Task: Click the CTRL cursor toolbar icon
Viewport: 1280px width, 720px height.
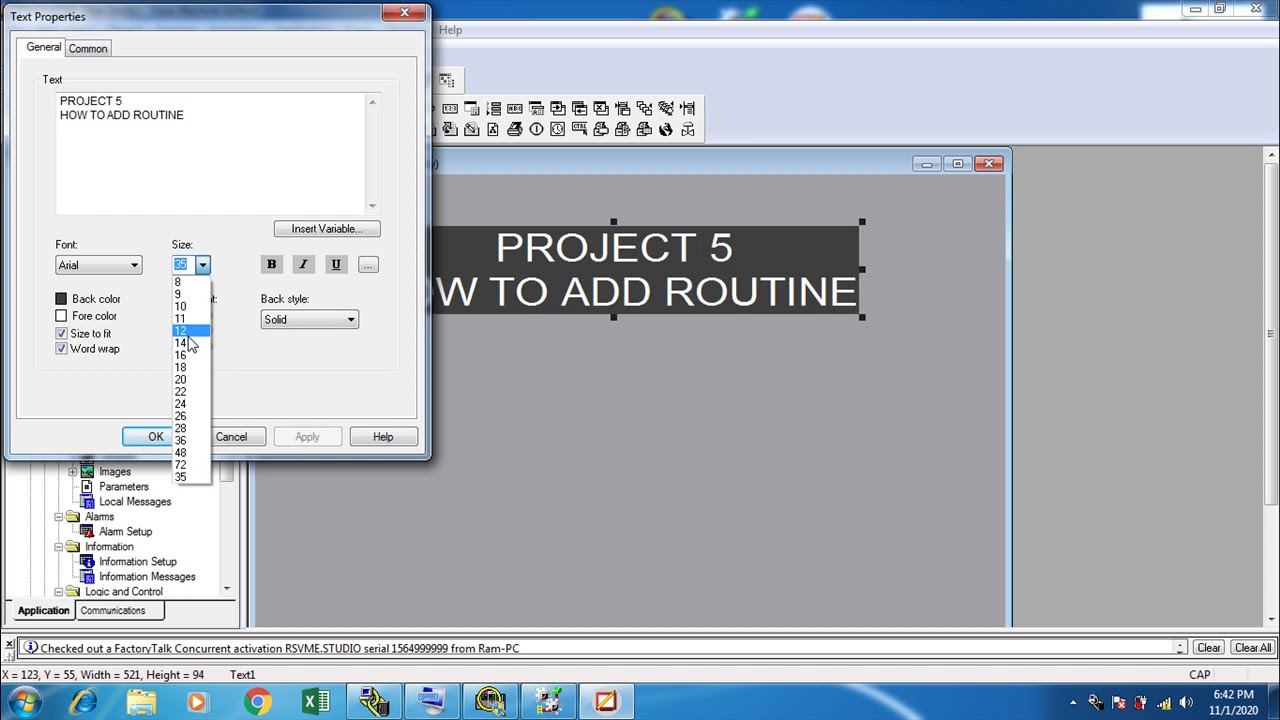Action: [x=580, y=129]
